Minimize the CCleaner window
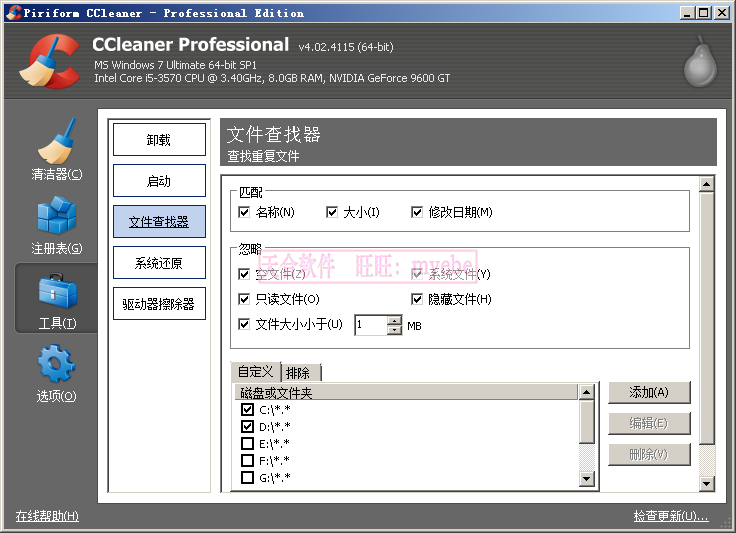 pyautogui.click(x=687, y=13)
